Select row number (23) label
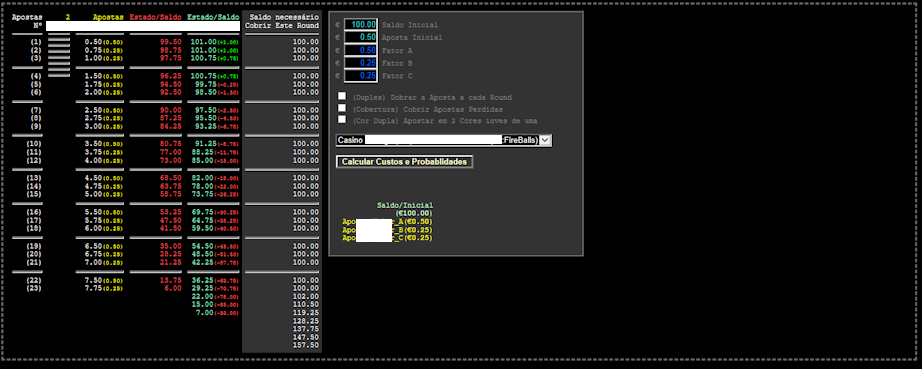 (34, 289)
